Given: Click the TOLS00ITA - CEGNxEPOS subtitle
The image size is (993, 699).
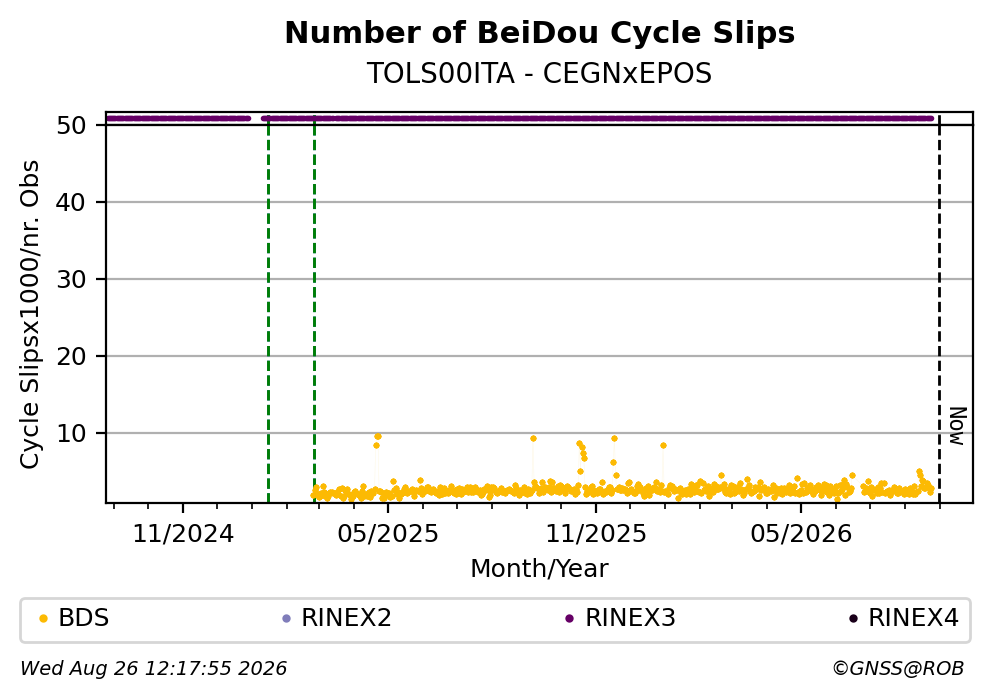Looking at the screenshot, I should 540,73.
